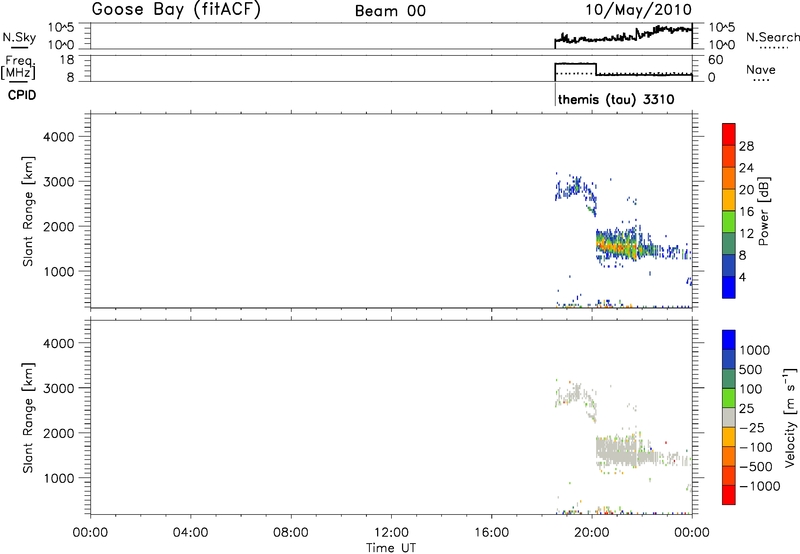Click the 500 label on velocity colorbar
The width and height of the screenshot is (800, 554).
(753, 369)
